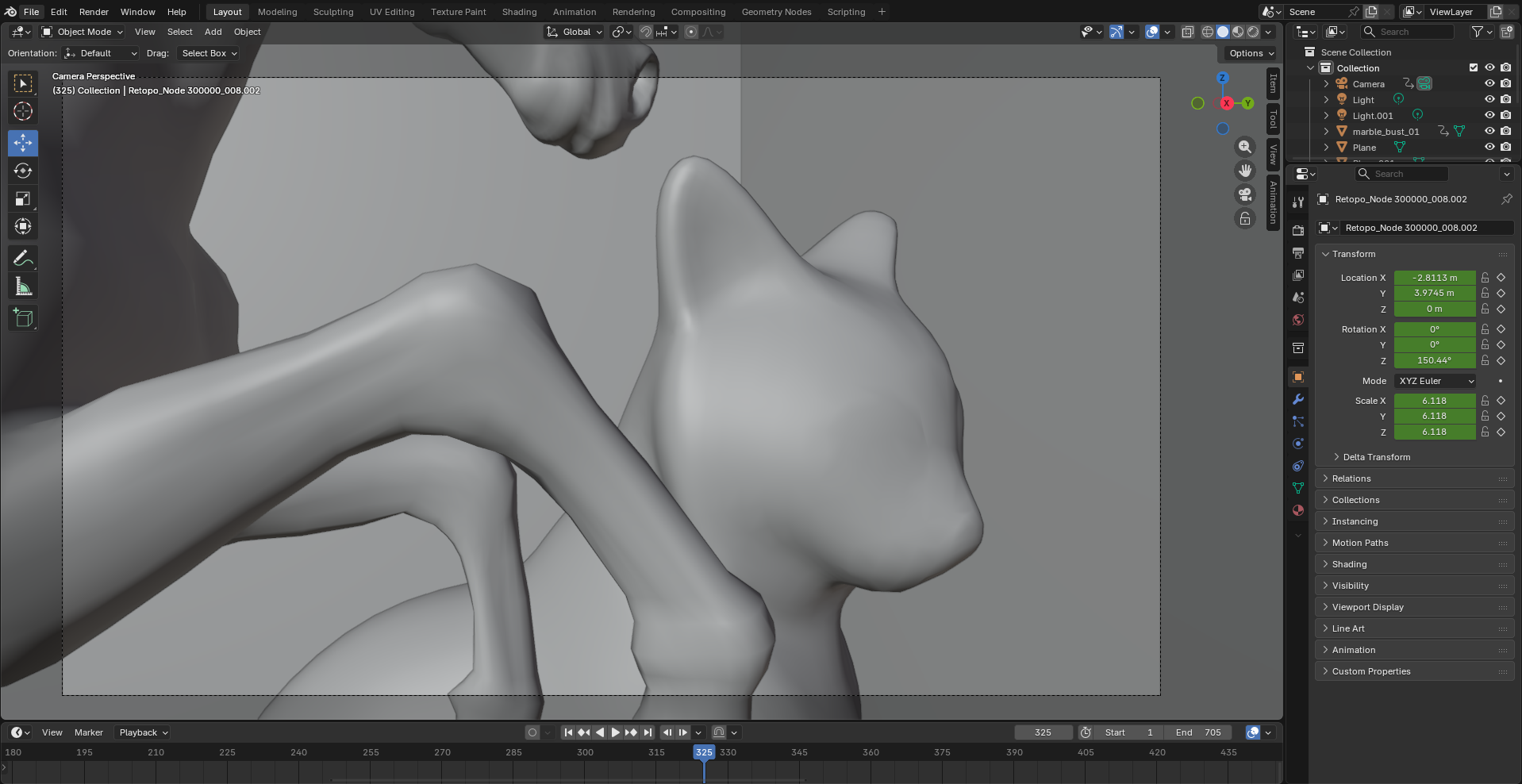Open the Modifiers wrench properties tab
1522x784 pixels.
point(1298,399)
